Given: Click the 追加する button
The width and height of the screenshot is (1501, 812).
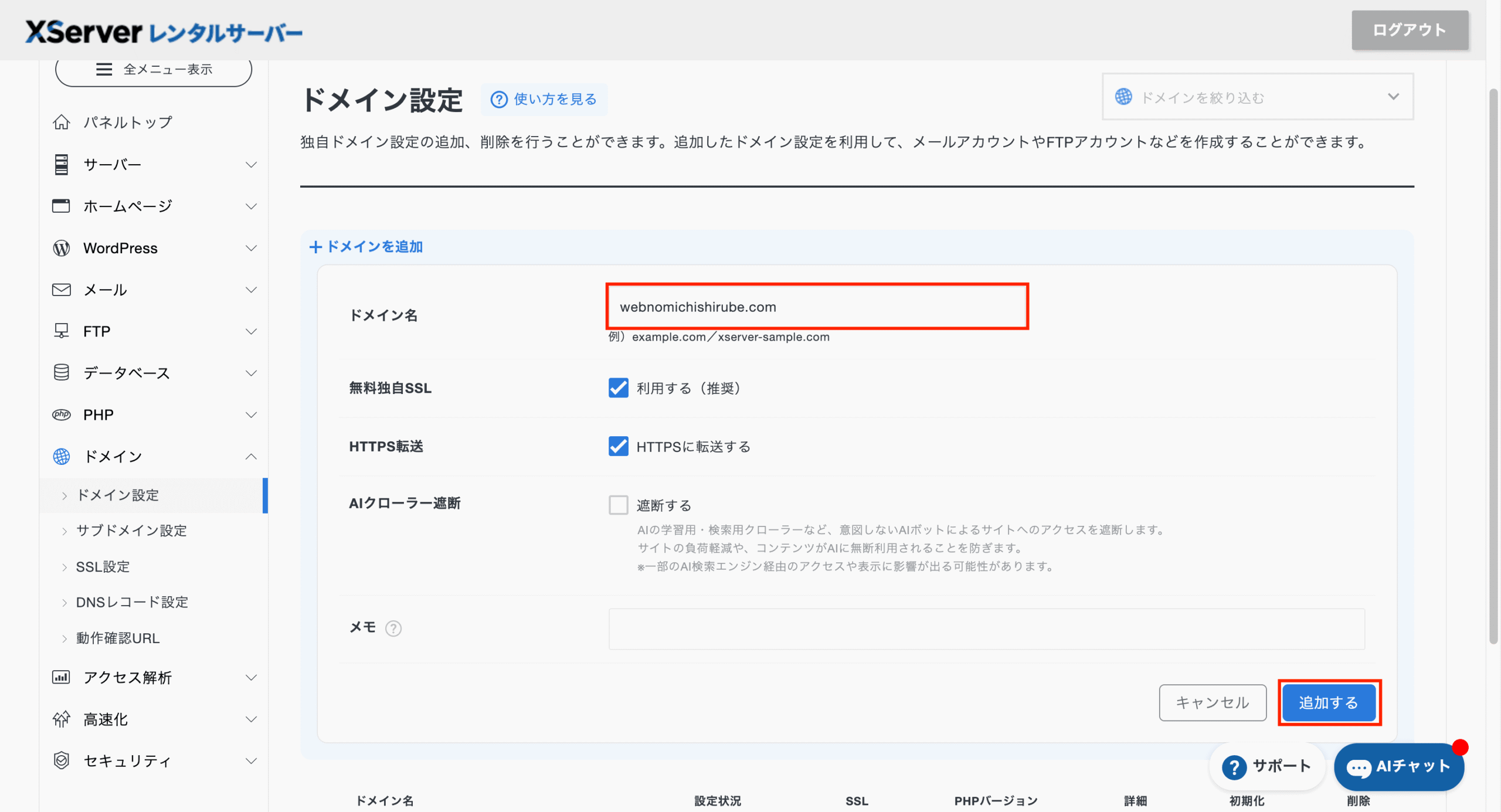Looking at the screenshot, I should click(1329, 702).
